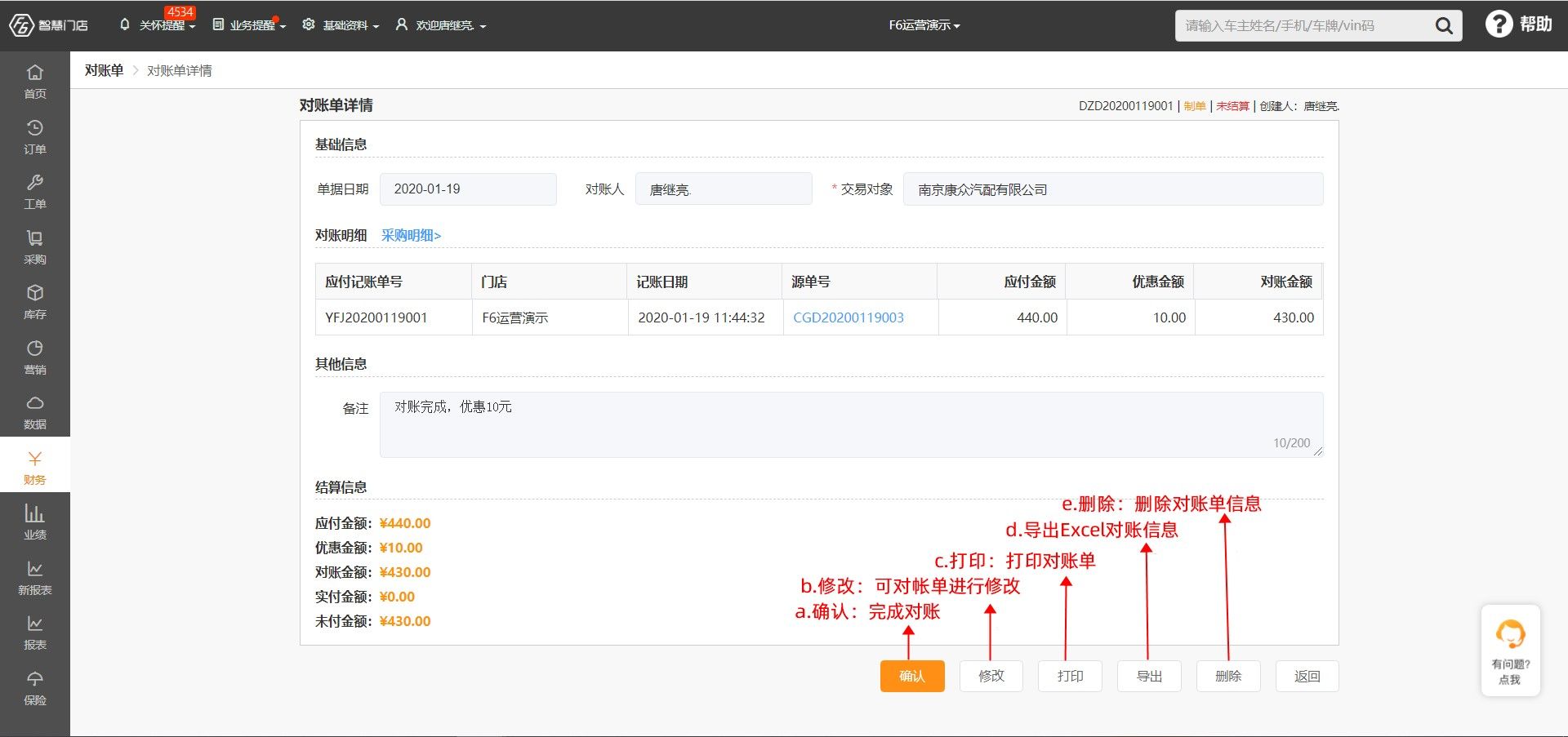Screen dimensions: 1568x737
Task: Click the 智慧门店 logo icon
Action: coord(21,25)
